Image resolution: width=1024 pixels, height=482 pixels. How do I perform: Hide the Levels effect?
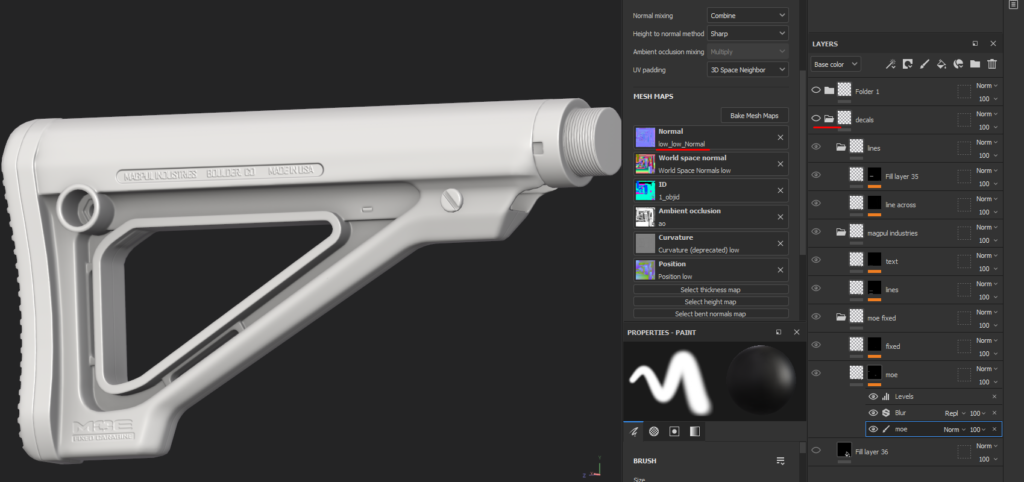873,396
